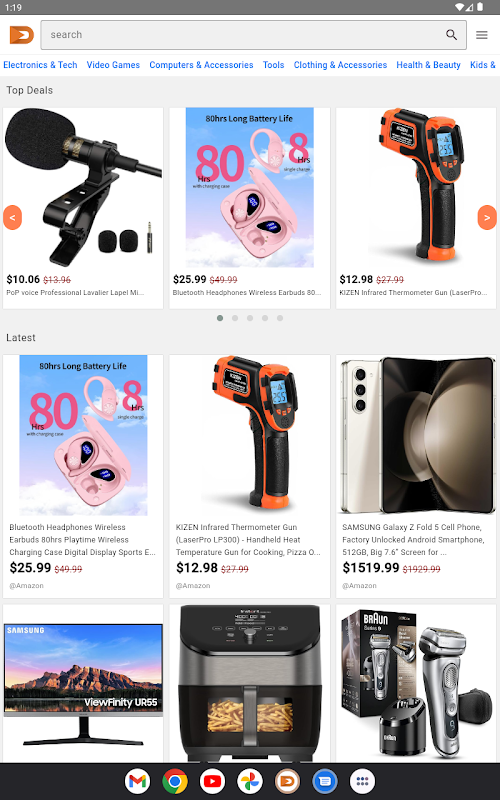The width and height of the screenshot is (500, 800).
Task: Open Messages app in dock
Action: (325, 781)
